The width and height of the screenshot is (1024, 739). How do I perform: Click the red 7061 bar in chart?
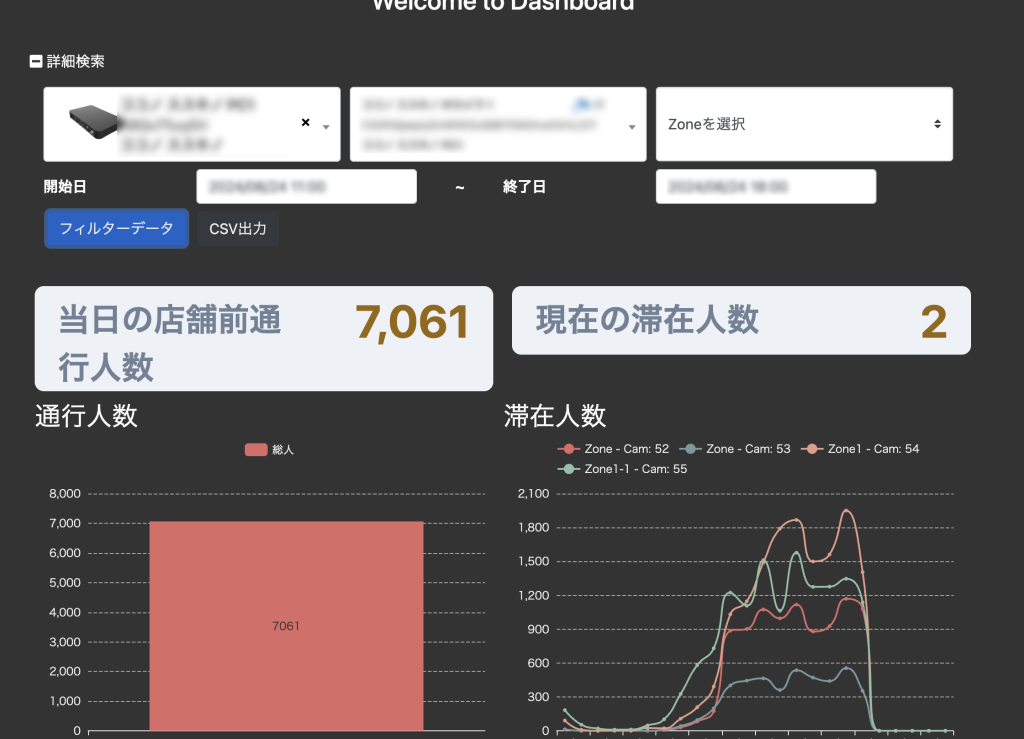pos(286,625)
